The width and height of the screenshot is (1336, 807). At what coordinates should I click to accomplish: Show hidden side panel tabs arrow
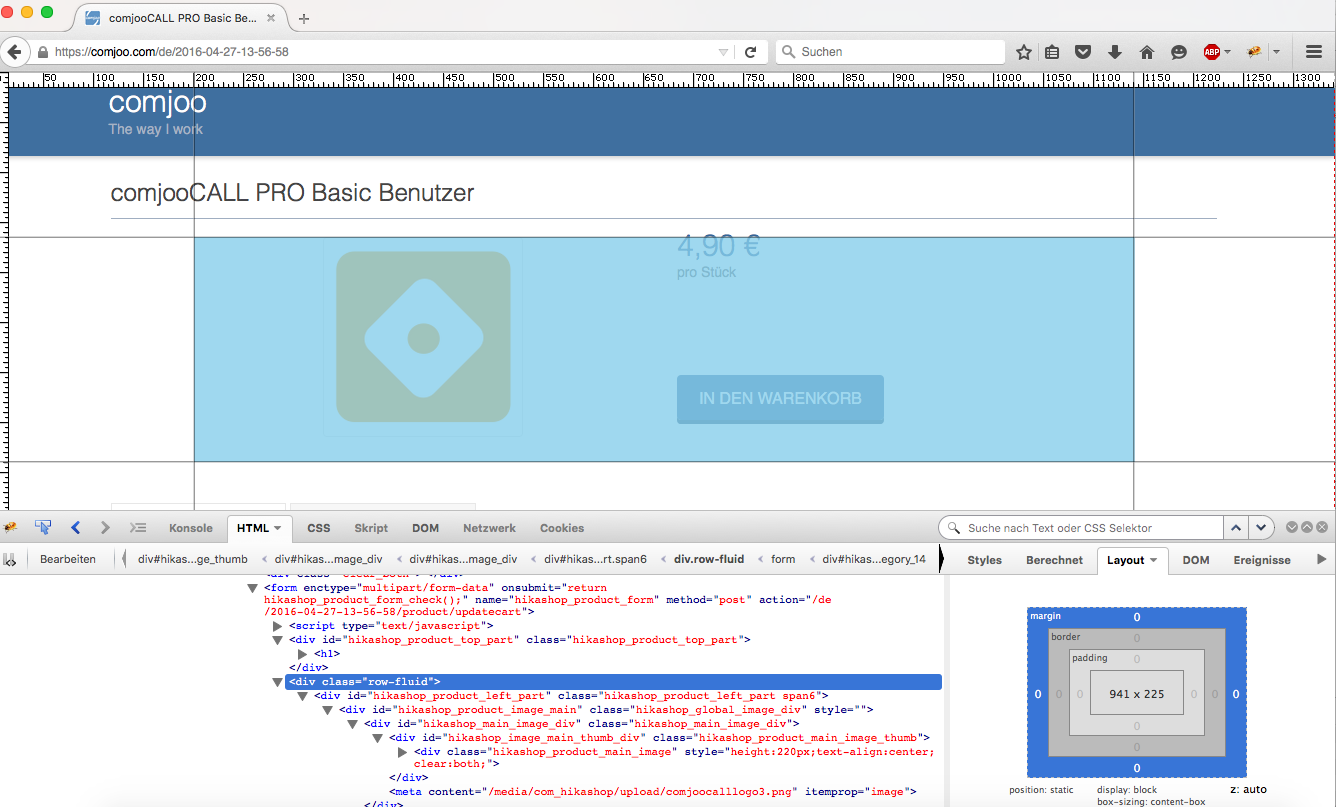[1322, 560]
